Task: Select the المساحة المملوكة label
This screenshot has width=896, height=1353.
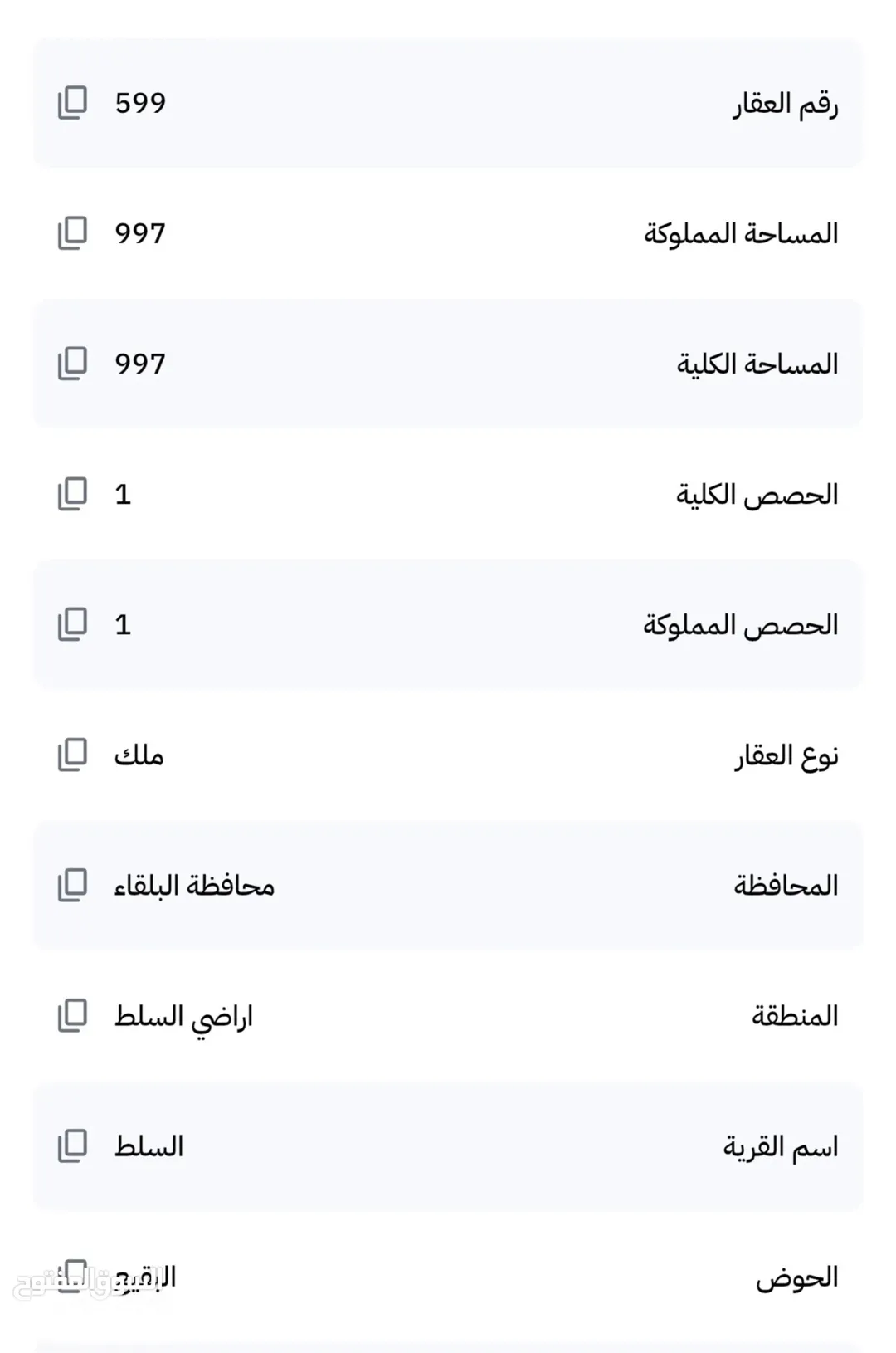Action: click(x=742, y=234)
